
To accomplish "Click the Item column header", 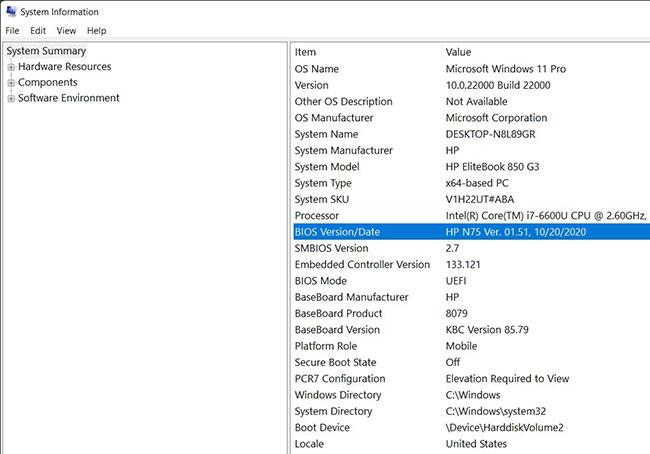I will [305, 52].
